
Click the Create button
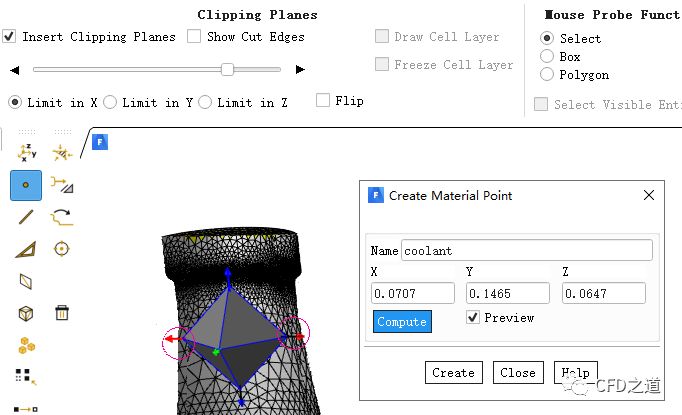[454, 372]
